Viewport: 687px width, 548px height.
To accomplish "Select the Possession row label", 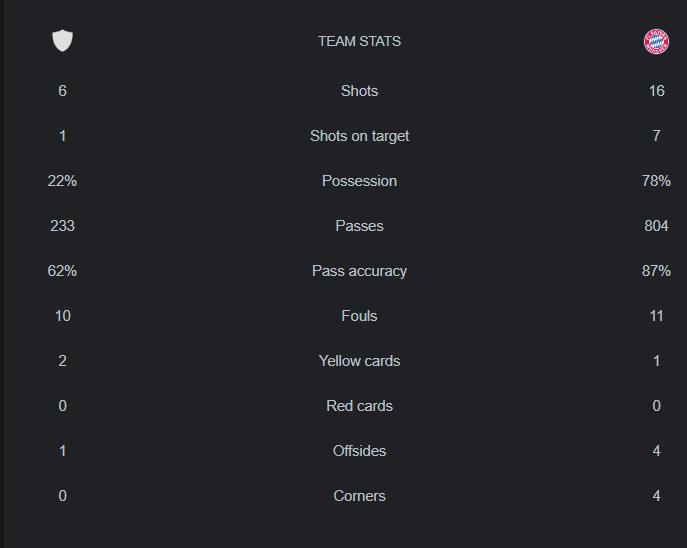I will coord(359,181).
